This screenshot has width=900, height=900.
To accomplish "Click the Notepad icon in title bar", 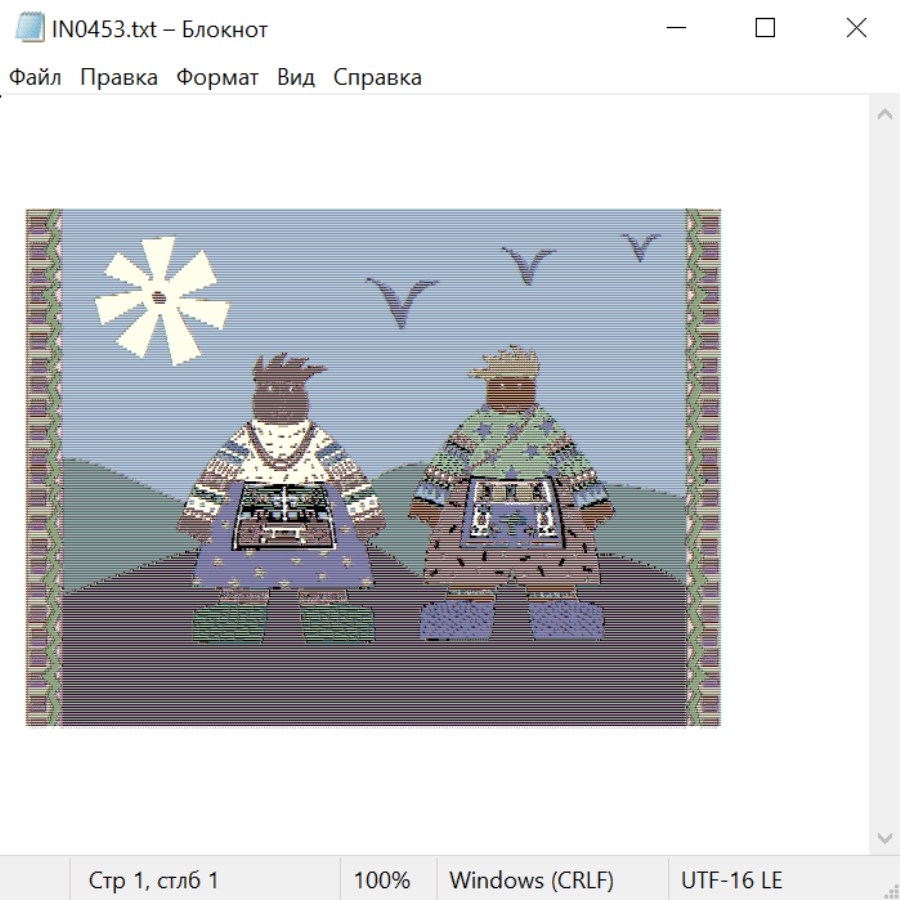I will 30,28.
